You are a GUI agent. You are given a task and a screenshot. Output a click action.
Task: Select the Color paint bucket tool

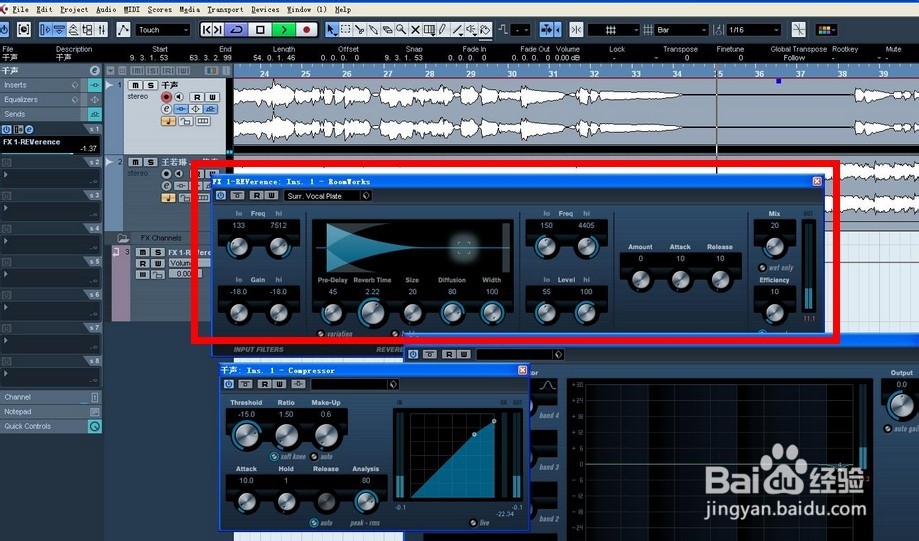pyautogui.click(x=485, y=30)
